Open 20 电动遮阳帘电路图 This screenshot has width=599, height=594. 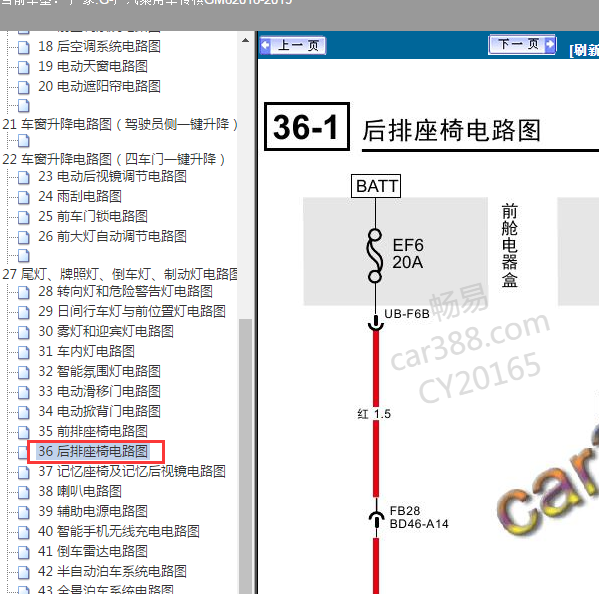click(x=99, y=86)
